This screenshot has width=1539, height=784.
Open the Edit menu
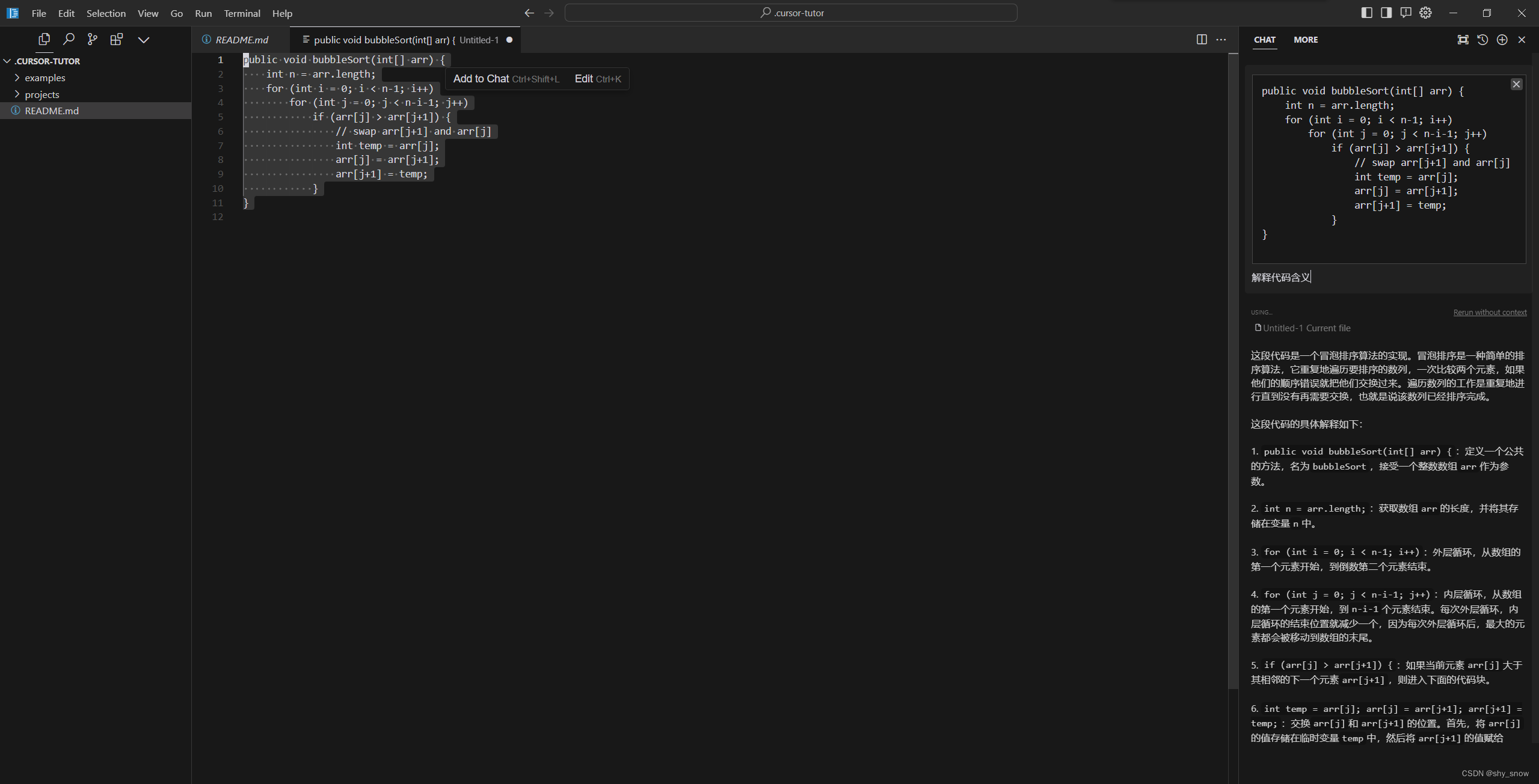click(66, 13)
